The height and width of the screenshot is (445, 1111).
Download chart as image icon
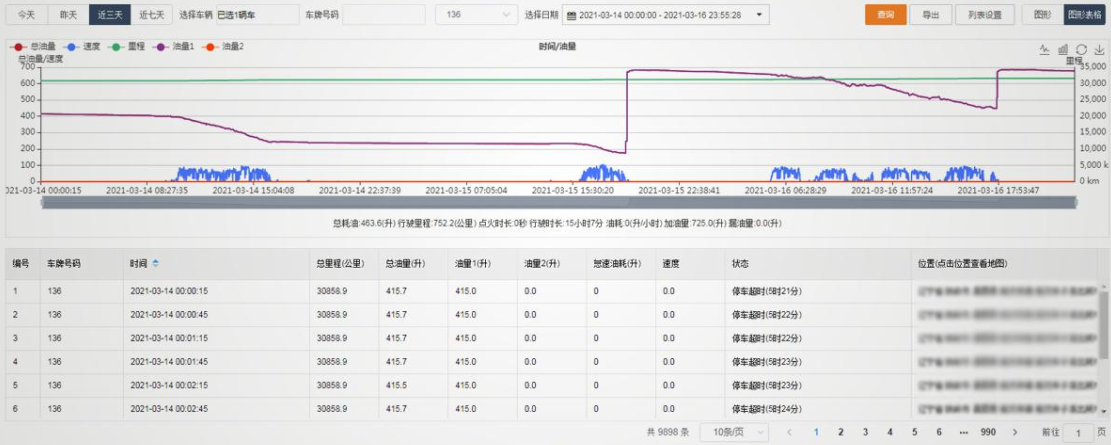tap(1099, 48)
